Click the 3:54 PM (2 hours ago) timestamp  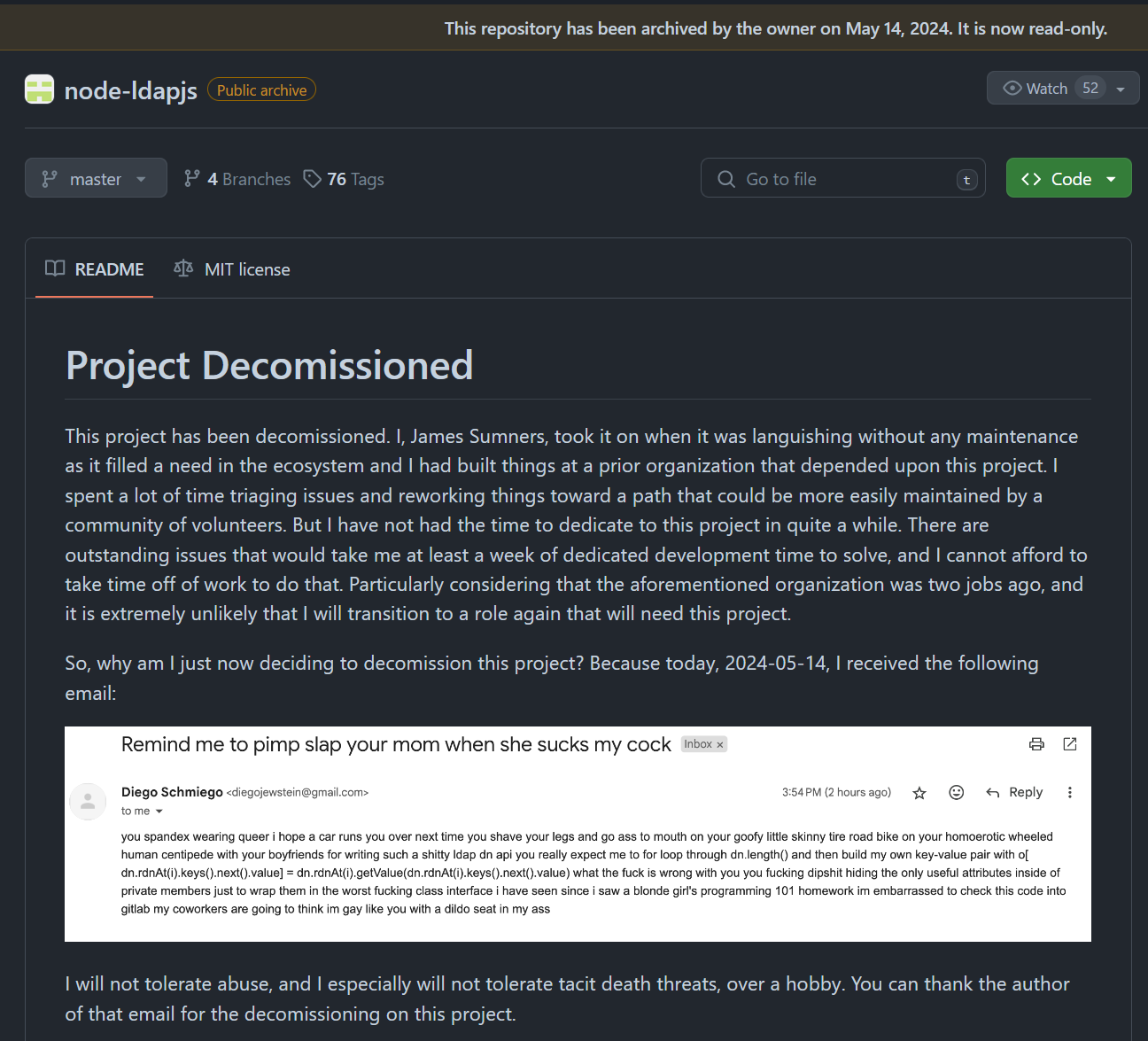click(836, 792)
